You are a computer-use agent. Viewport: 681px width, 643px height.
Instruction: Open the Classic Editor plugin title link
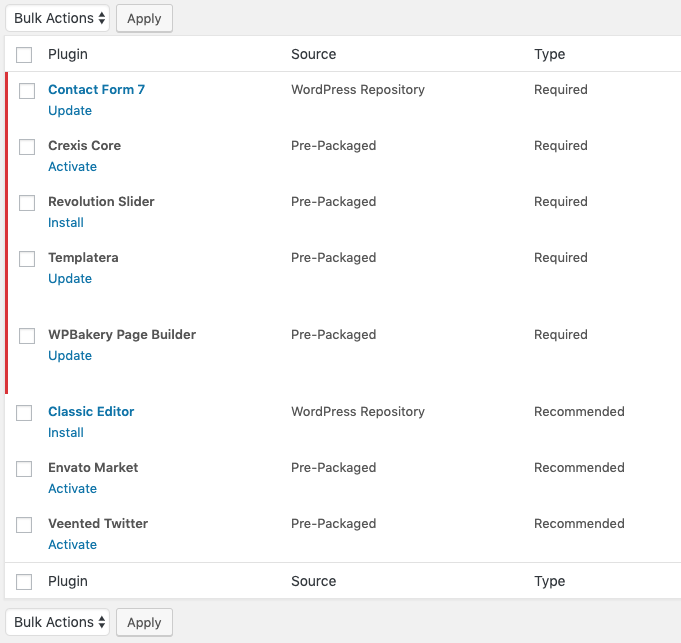(91, 411)
